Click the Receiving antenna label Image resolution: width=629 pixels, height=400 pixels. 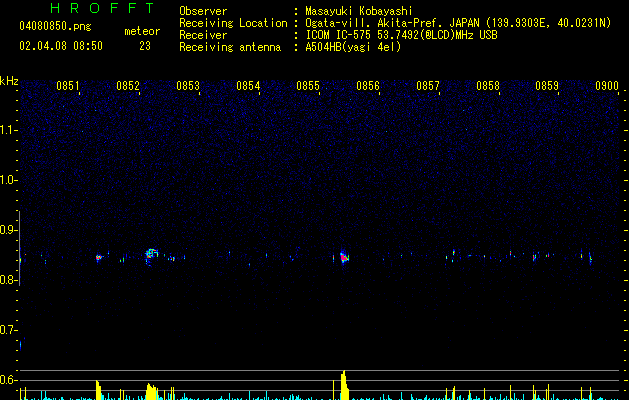click(x=230, y=47)
